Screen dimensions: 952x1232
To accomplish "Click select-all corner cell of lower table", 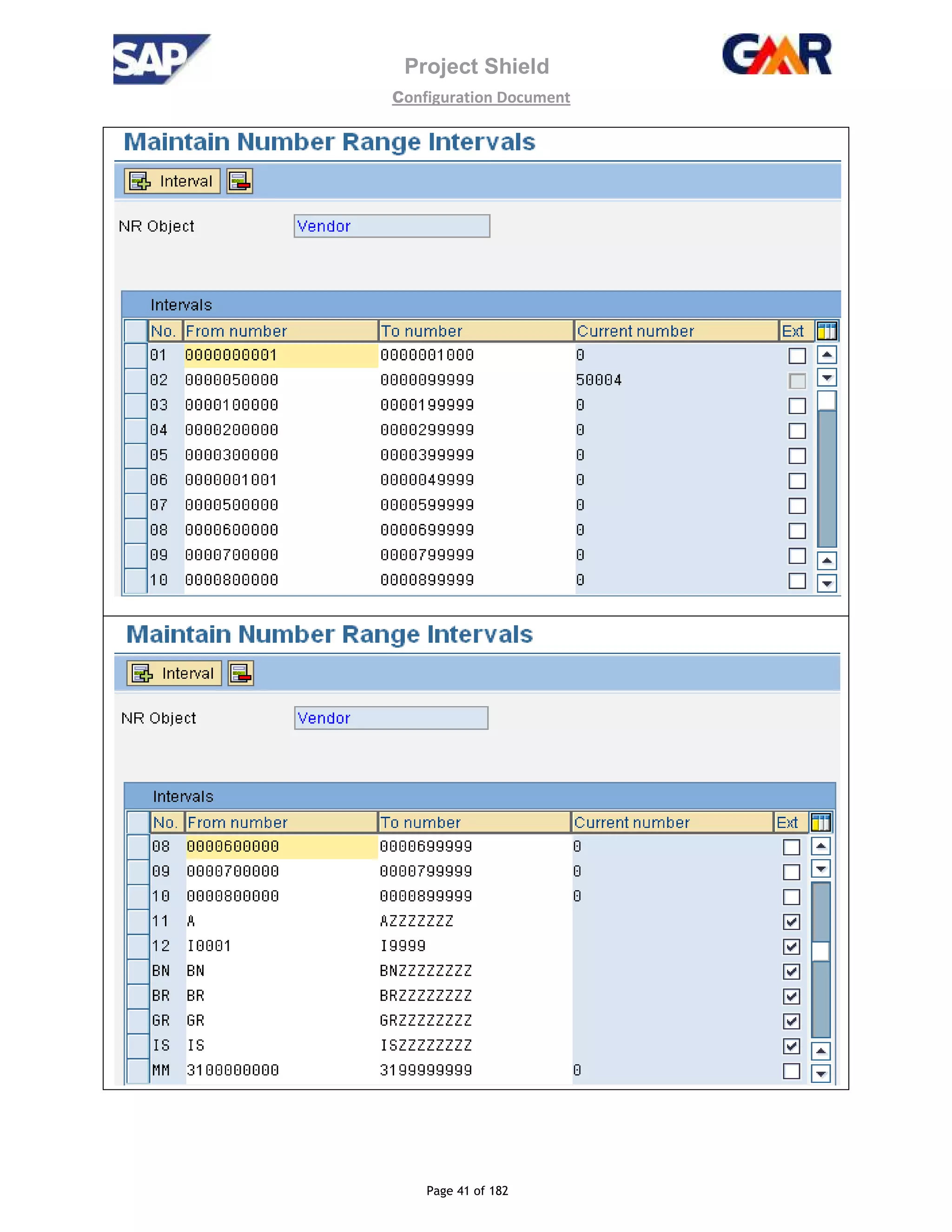I will tap(138, 822).
